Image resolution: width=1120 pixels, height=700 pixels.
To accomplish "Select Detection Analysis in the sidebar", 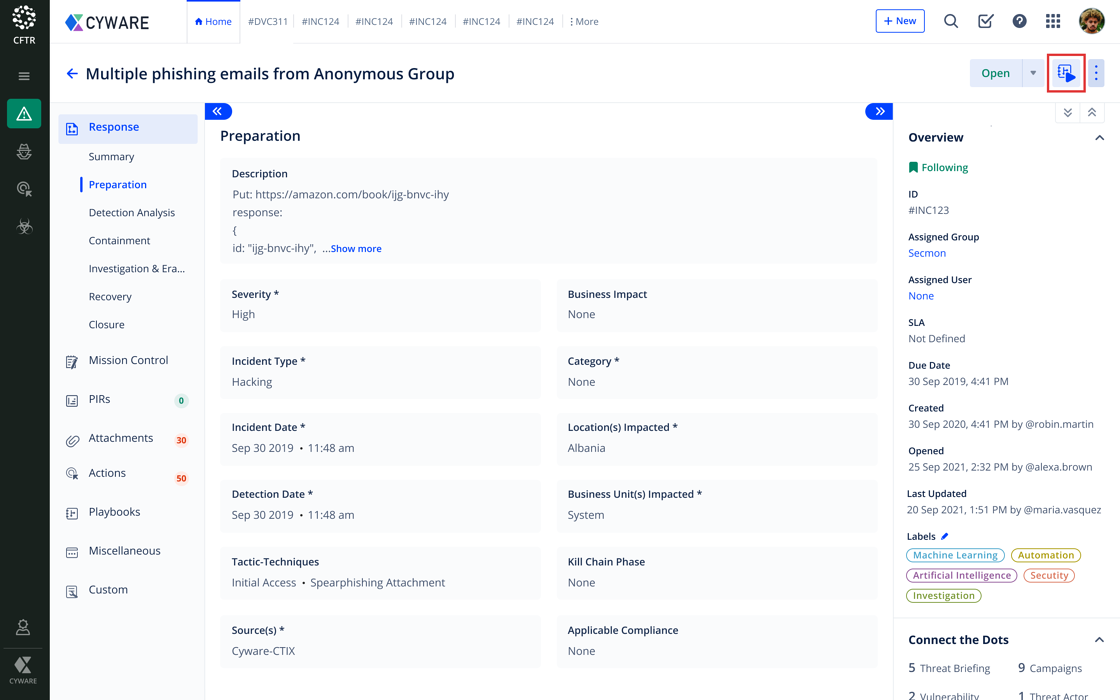I will [x=131, y=213].
